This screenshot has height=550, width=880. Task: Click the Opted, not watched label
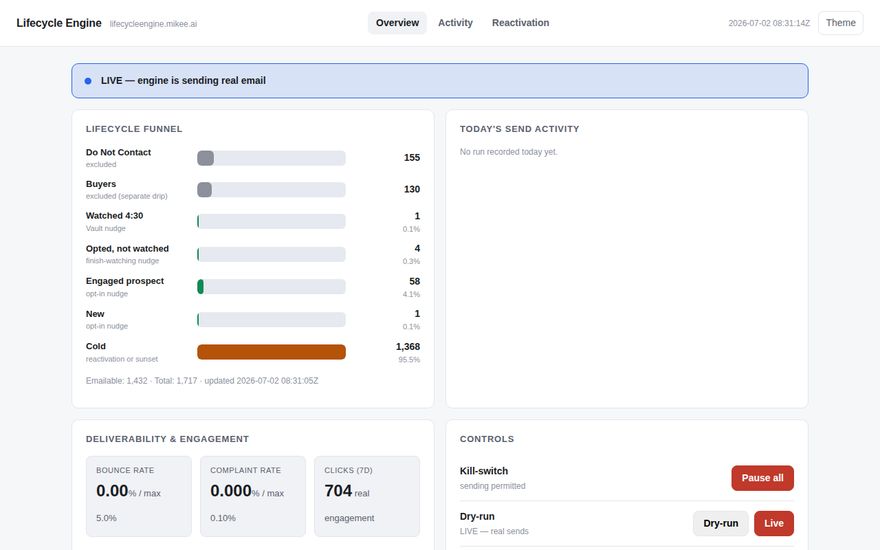pos(127,249)
